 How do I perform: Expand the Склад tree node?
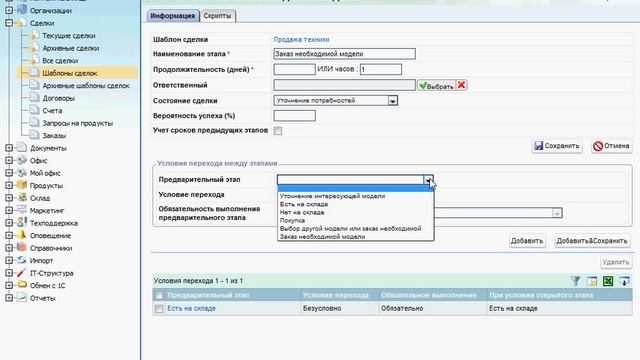pos(9,198)
